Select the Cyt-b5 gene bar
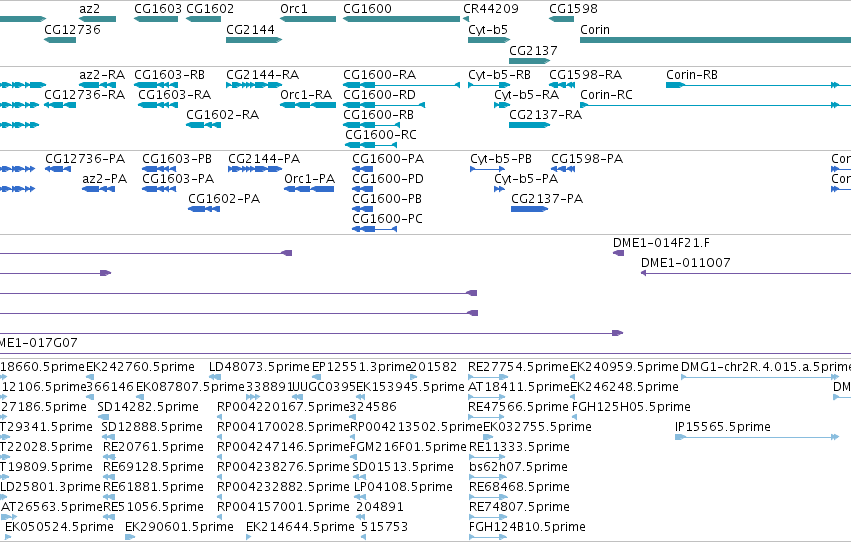Image resolution: width=851 pixels, height=542 pixels. tap(489, 40)
